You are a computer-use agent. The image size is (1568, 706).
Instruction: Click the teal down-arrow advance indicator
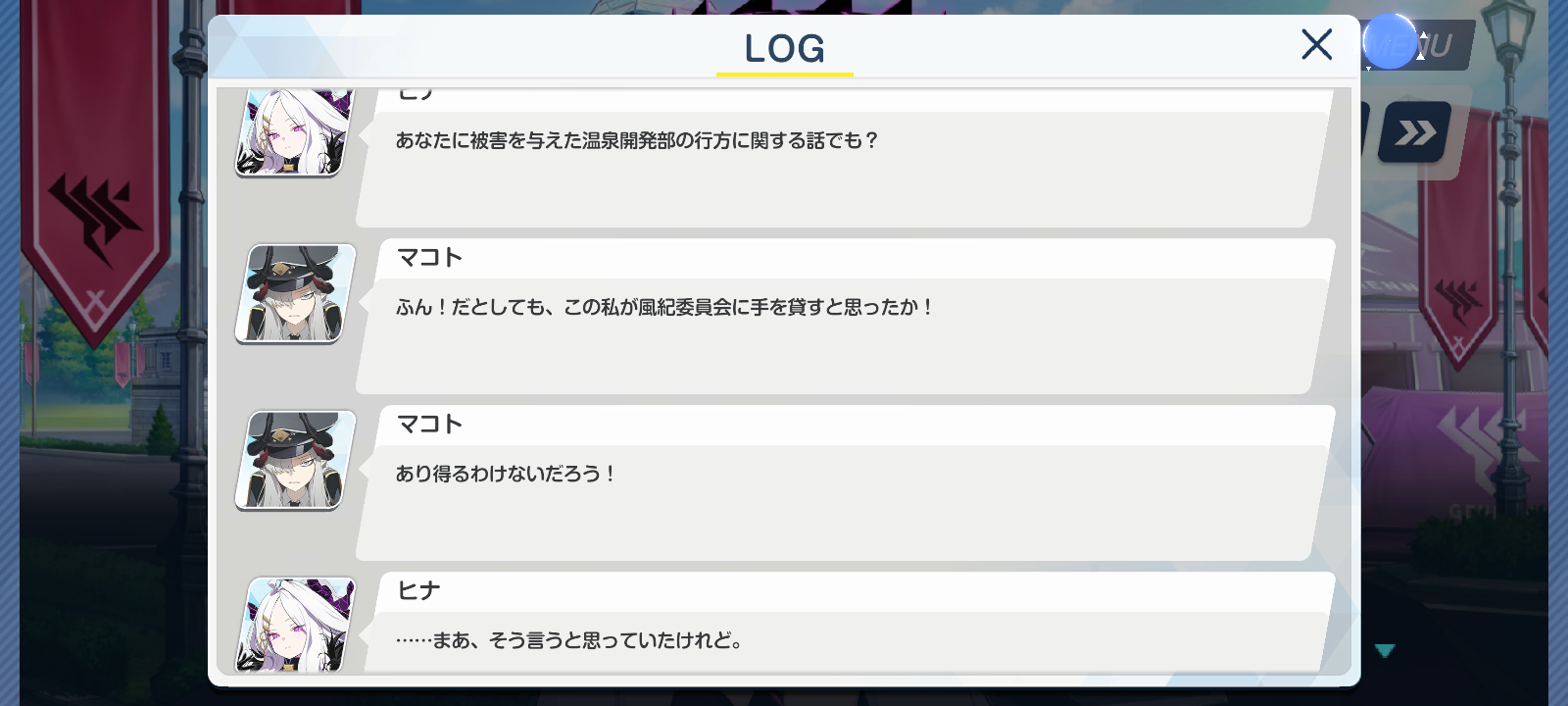1385,650
